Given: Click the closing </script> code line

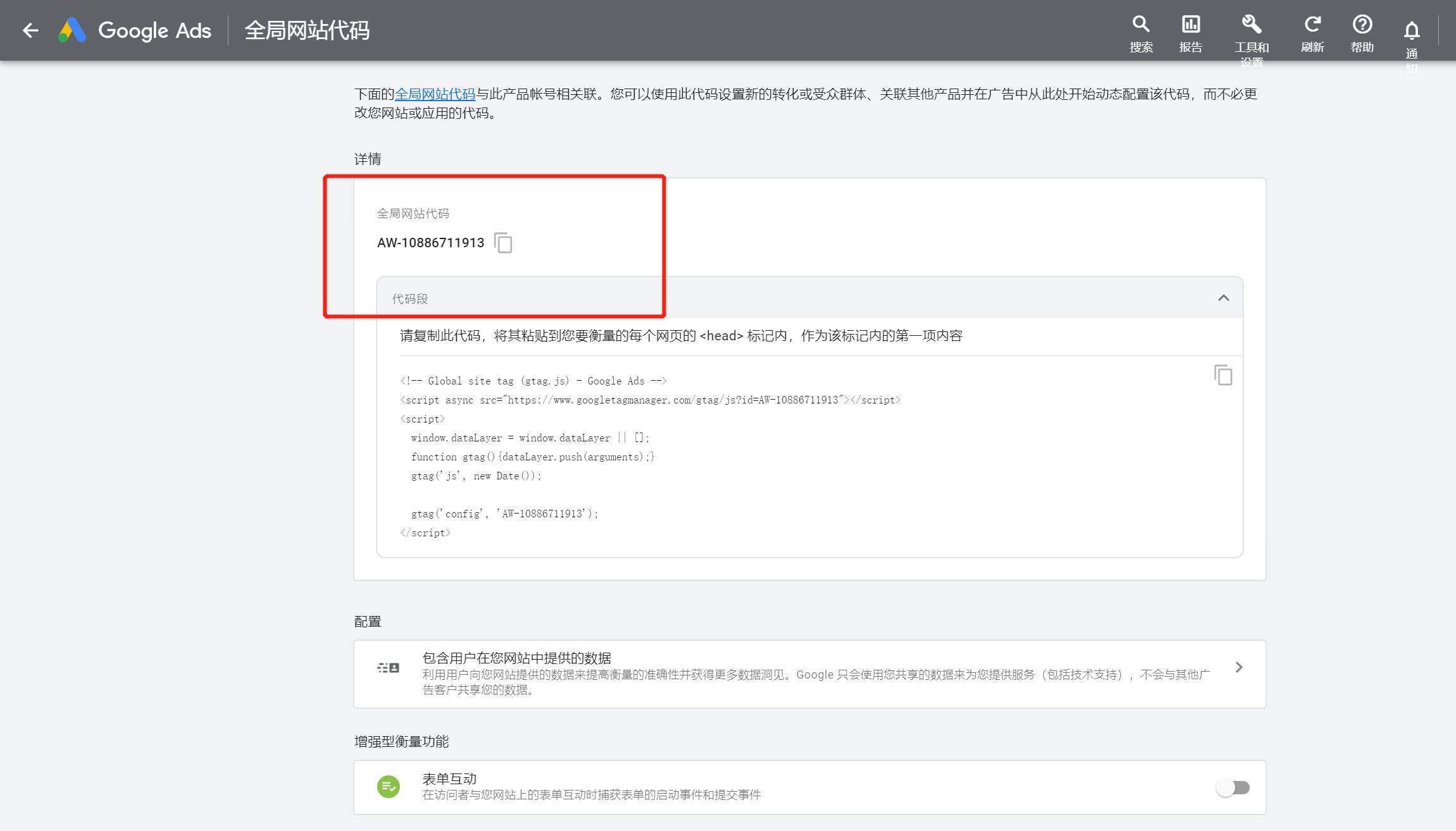Looking at the screenshot, I should tap(425, 532).
